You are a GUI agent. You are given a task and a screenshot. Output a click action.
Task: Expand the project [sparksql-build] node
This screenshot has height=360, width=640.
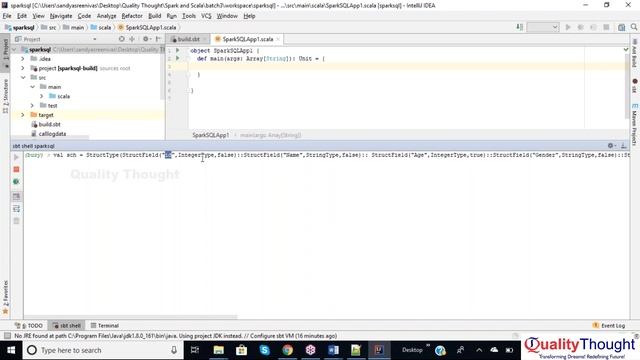coord(23,68)
